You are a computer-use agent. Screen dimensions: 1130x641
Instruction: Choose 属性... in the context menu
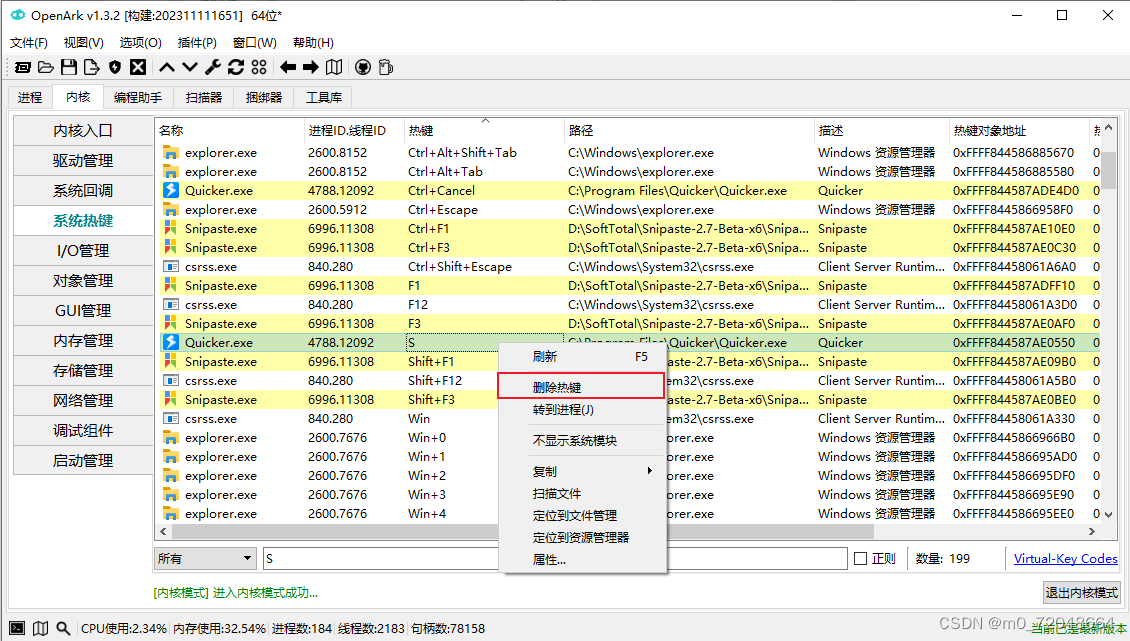click(x=582, y=560)
